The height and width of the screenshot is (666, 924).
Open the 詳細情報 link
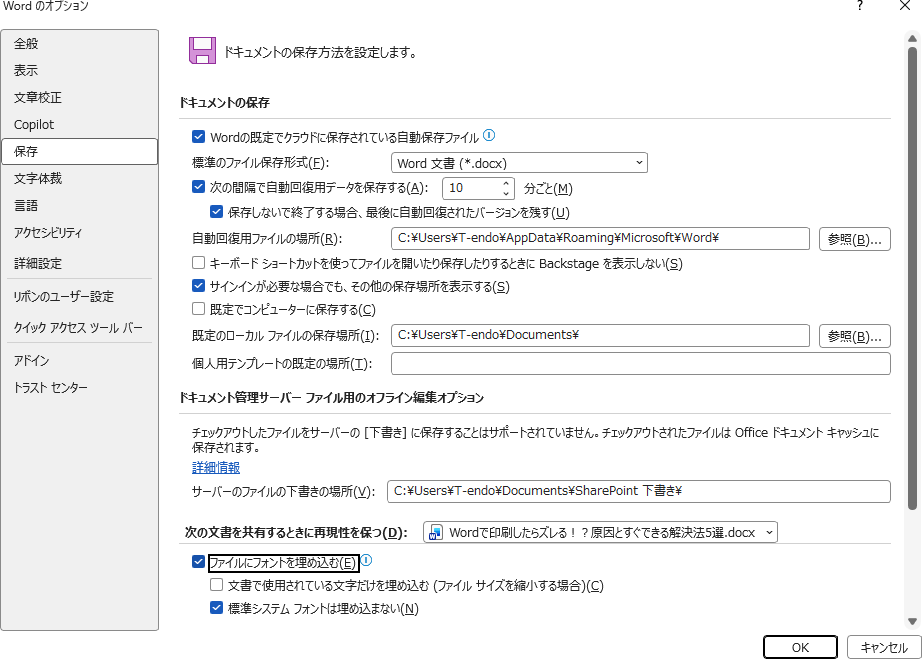pyautogui.click(x=216, y=467)
